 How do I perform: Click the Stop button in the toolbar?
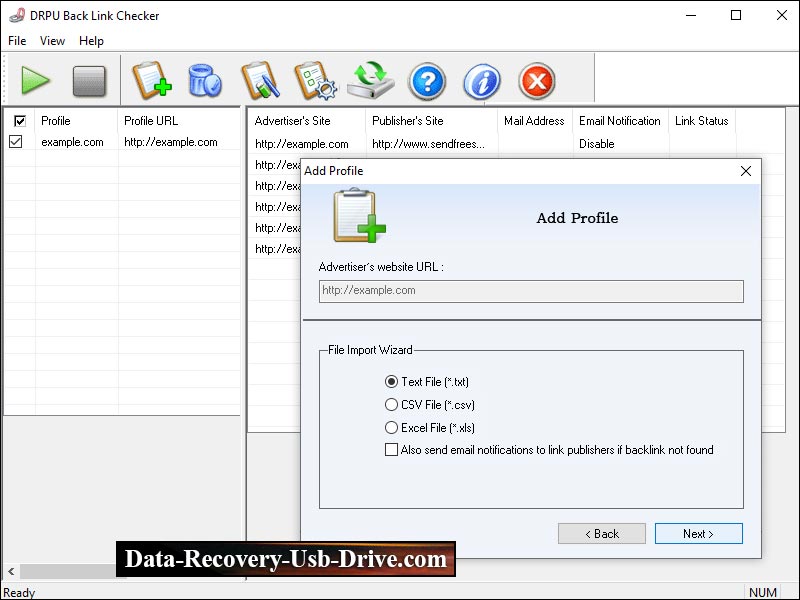[89, 81]
